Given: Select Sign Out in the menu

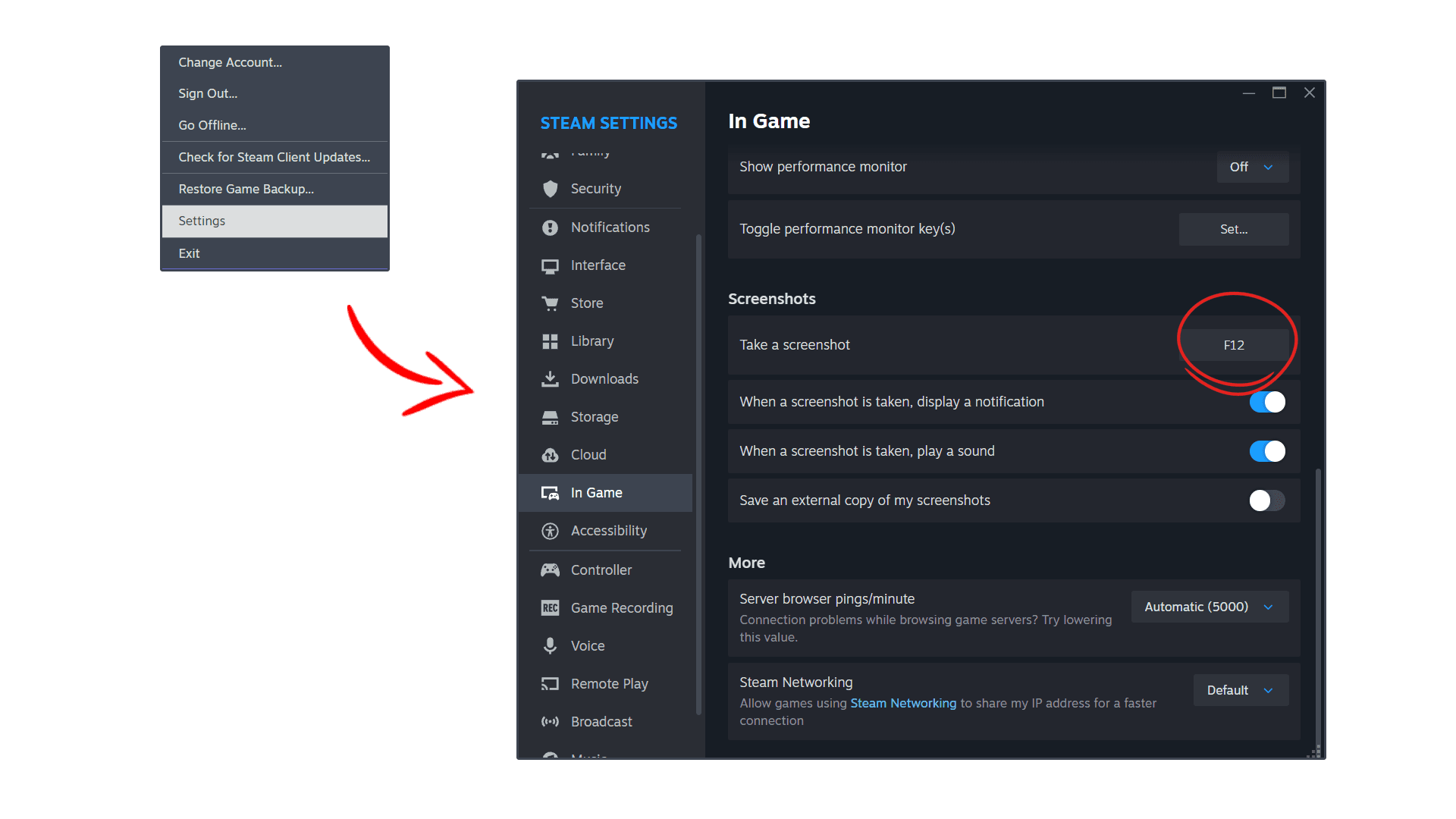Looking at the screenshot, I should [x=275, y=93].
